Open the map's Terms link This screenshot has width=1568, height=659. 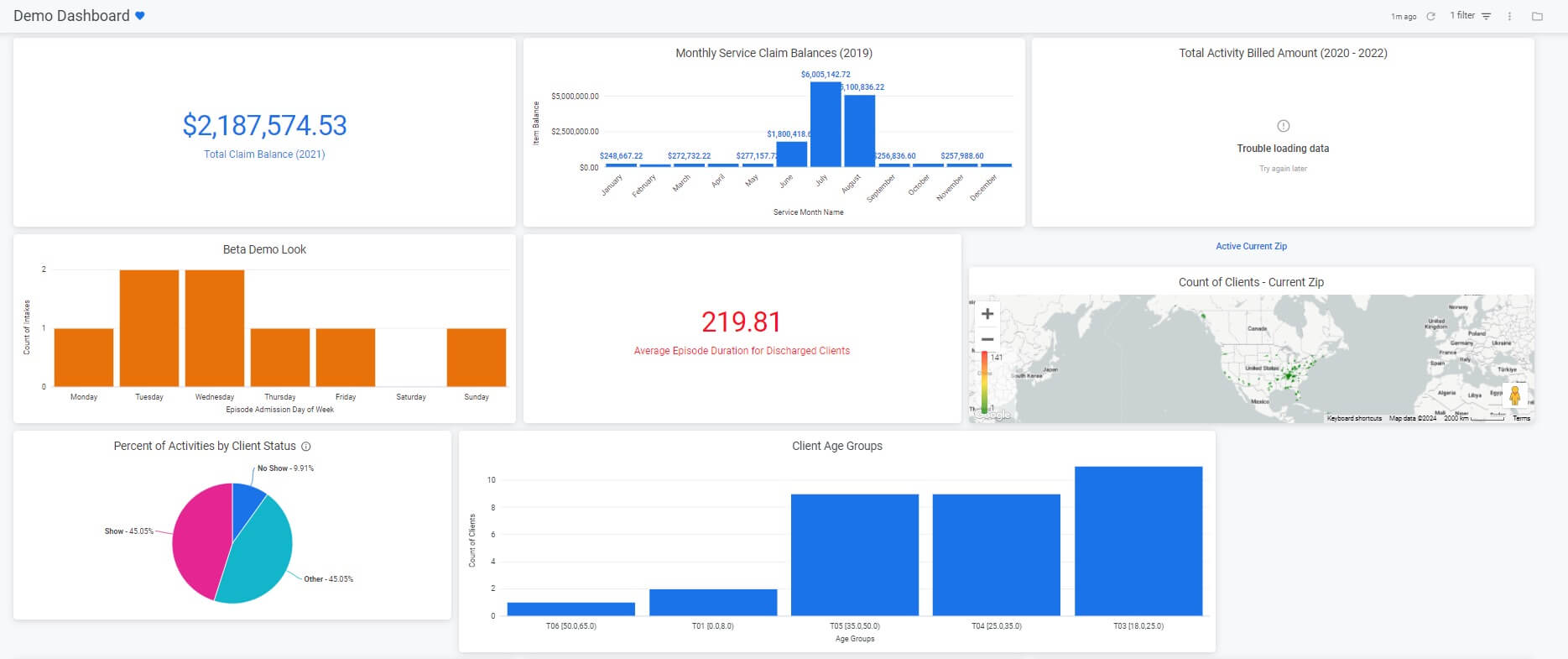[x=1521, y=418]
